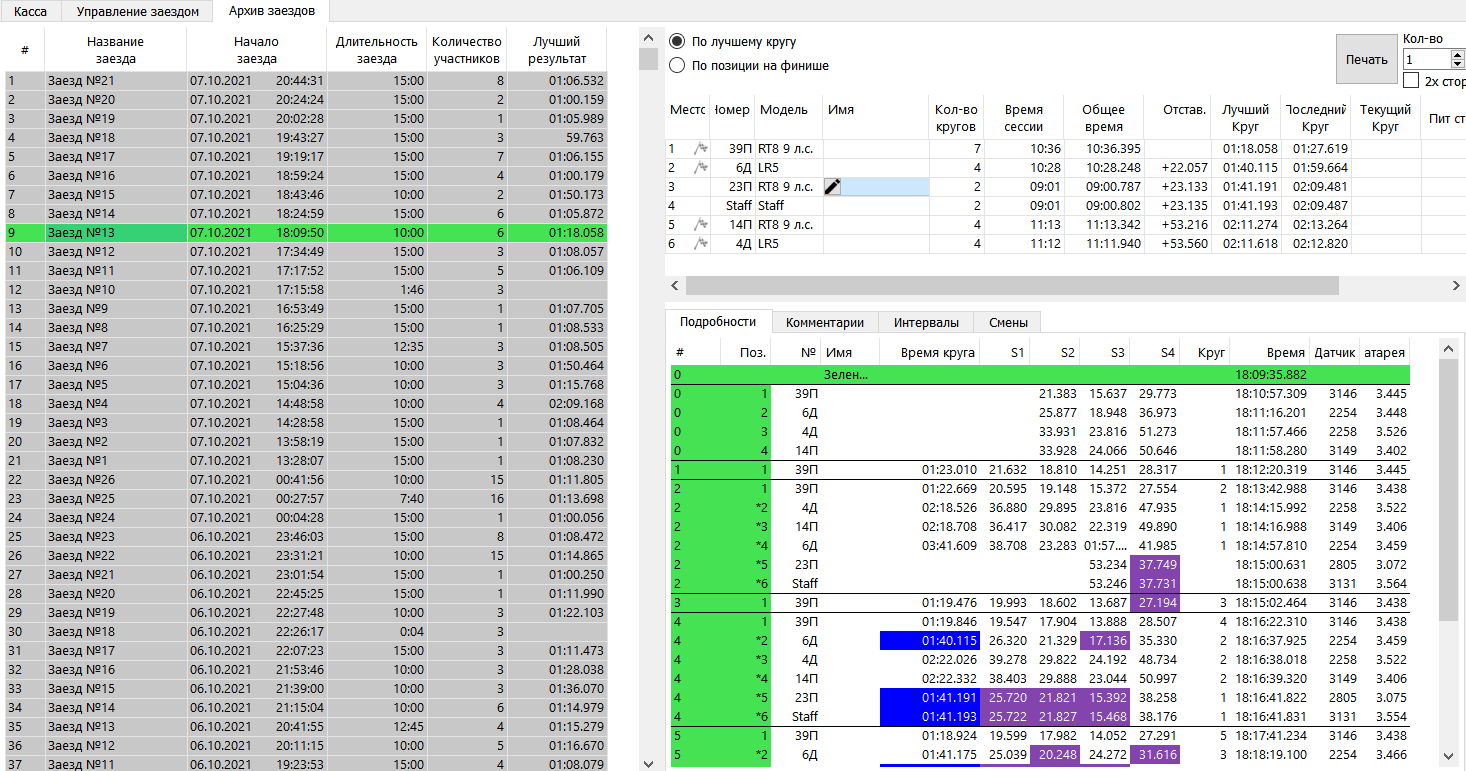Decrease the Кол-во value with the down arrow
Viewport: 1466px width, 771px height.
1457,66
